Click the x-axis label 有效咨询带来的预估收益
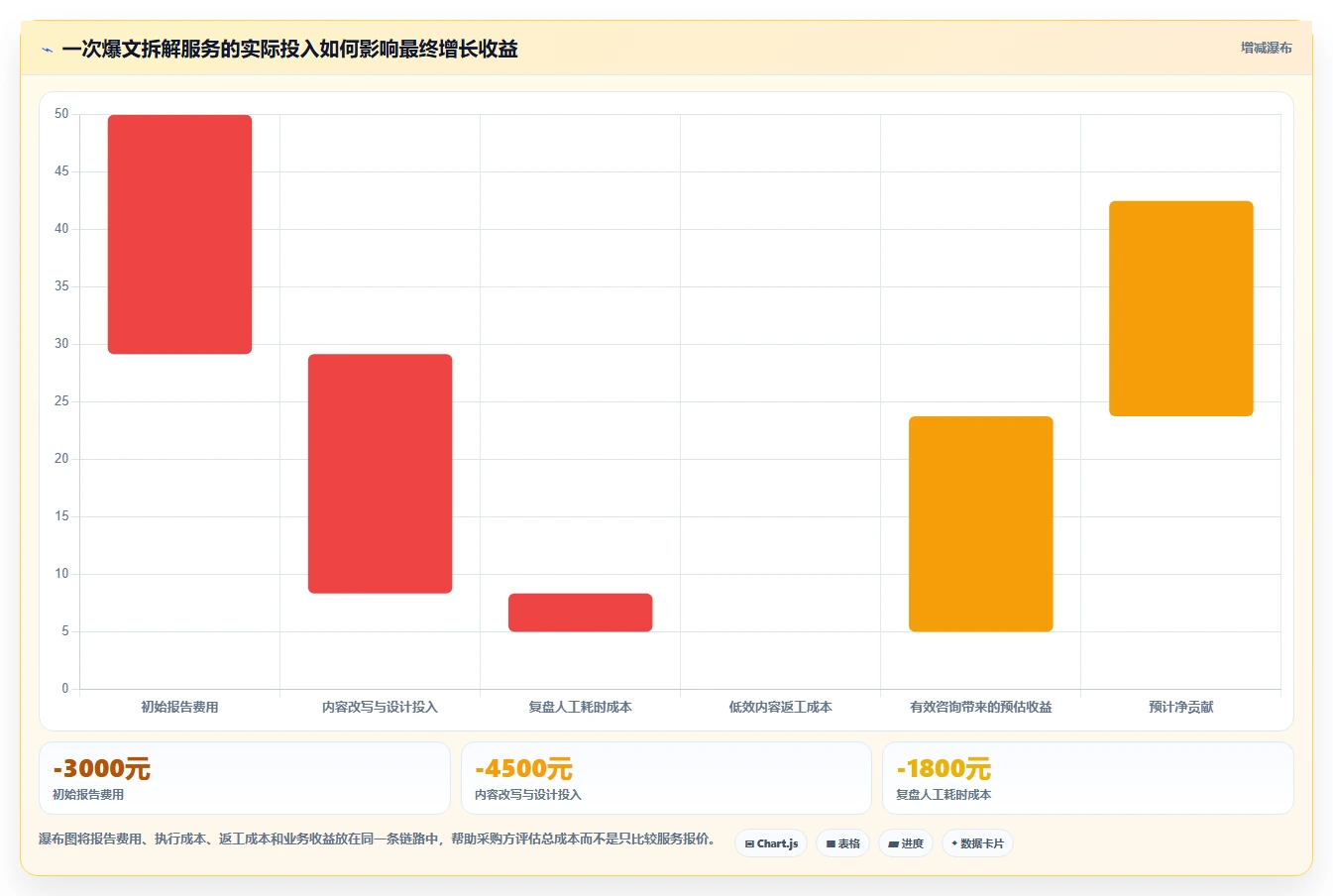 tap(980, 707)
